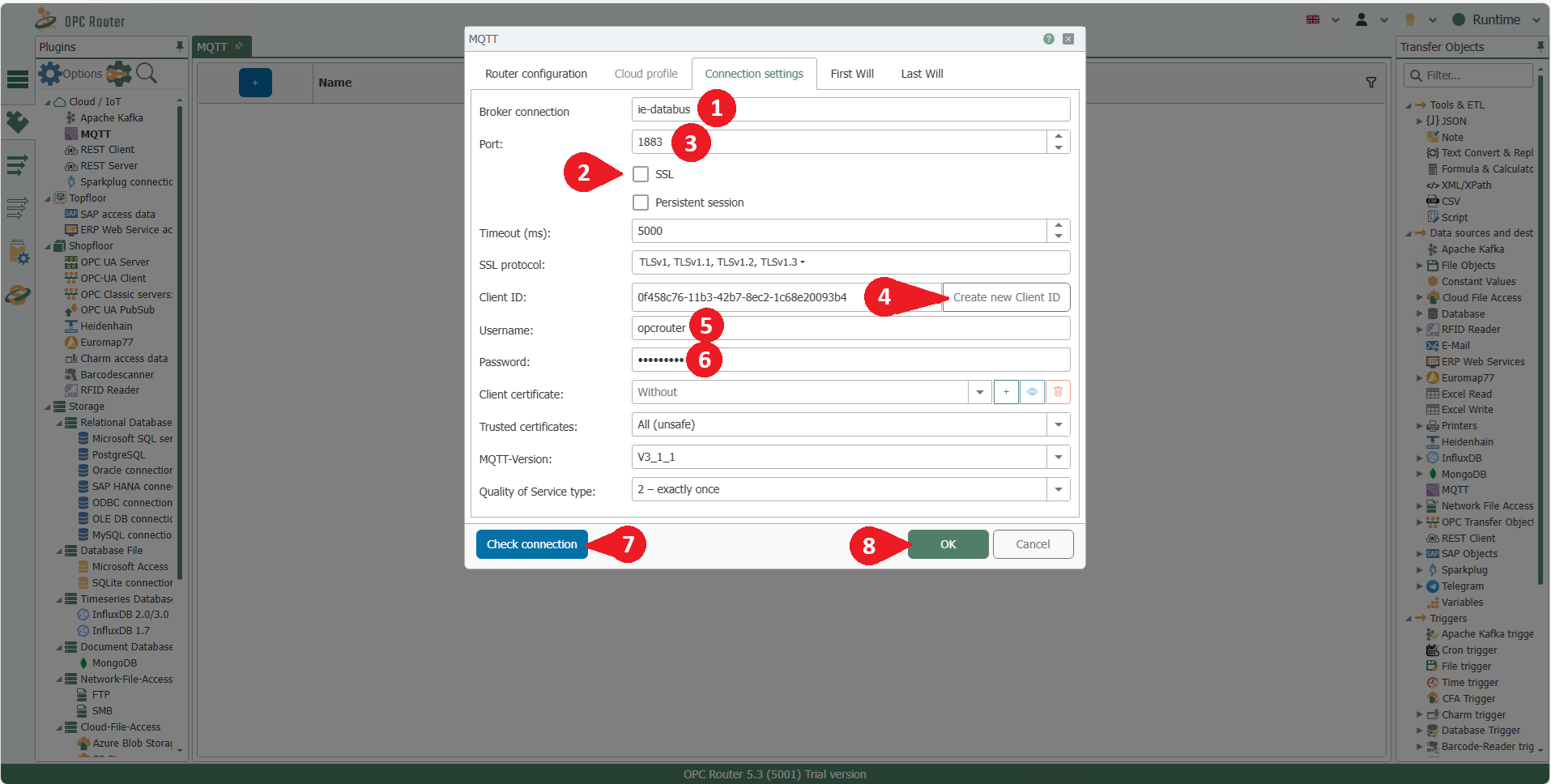This screenshot has height=784, width=1551.
Task: Collapse the Tools & ETL group
Action: (1408, 105)
